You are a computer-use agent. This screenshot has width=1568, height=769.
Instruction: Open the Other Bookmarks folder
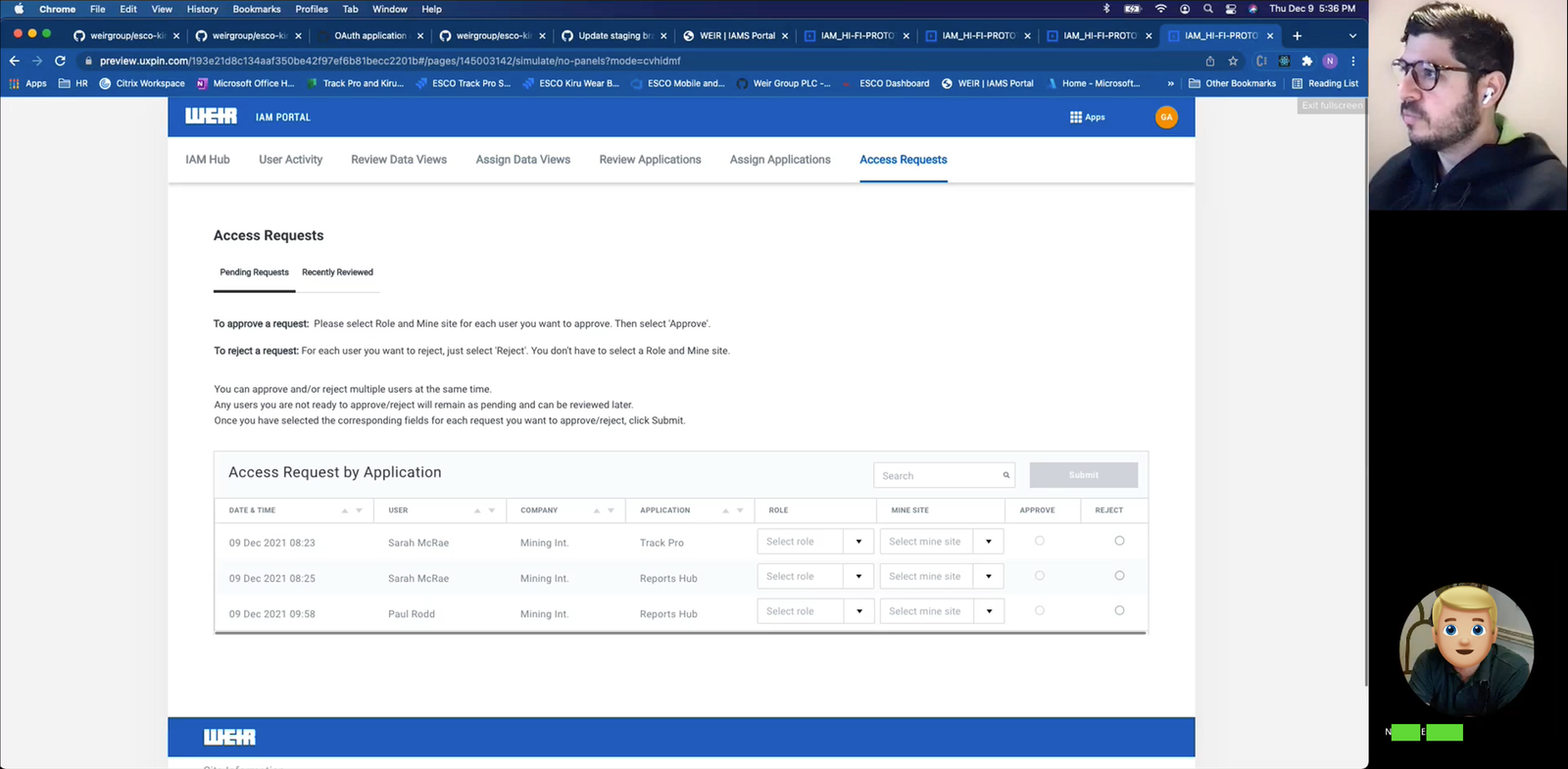(x=1233, y=83)
